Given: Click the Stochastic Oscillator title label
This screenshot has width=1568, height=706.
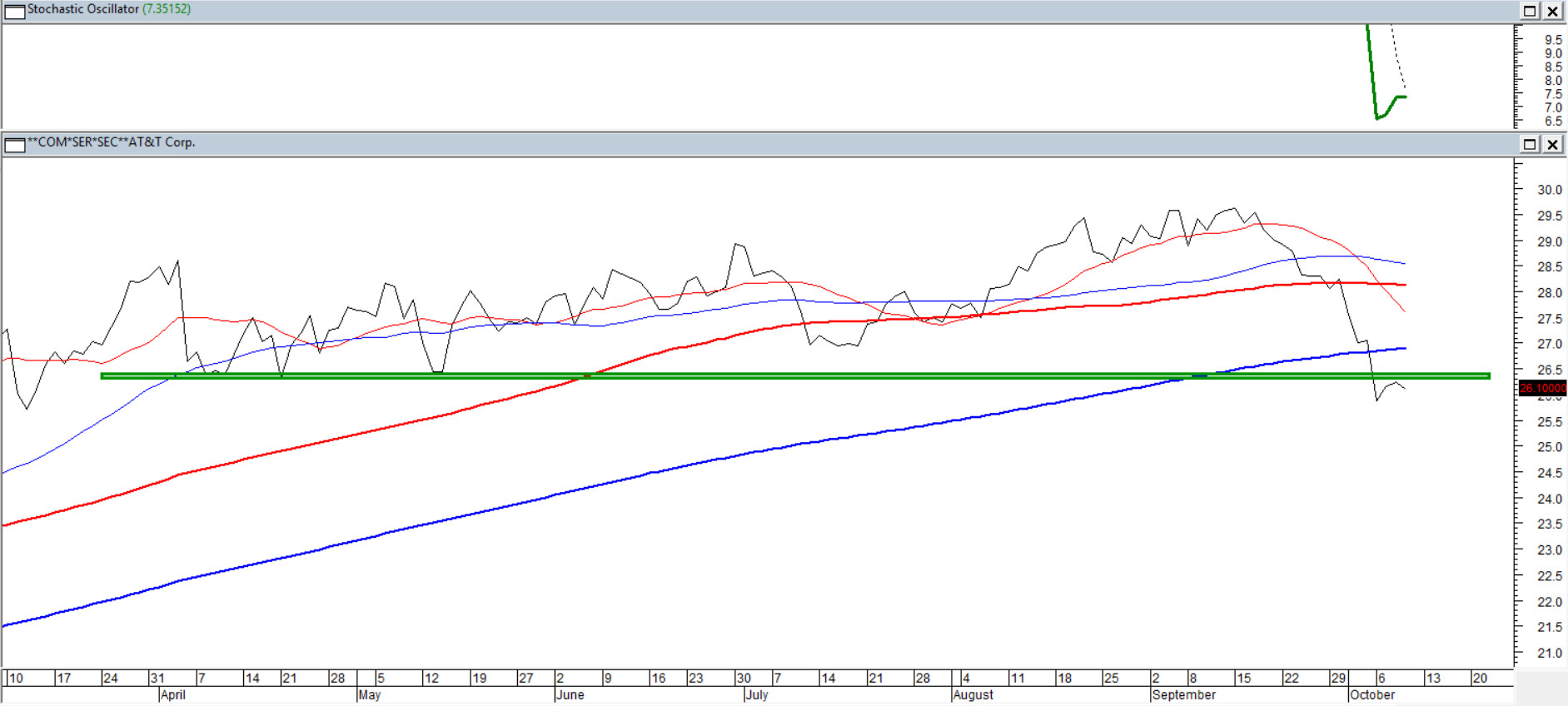Looking at the screenshot, I should 82,9.
